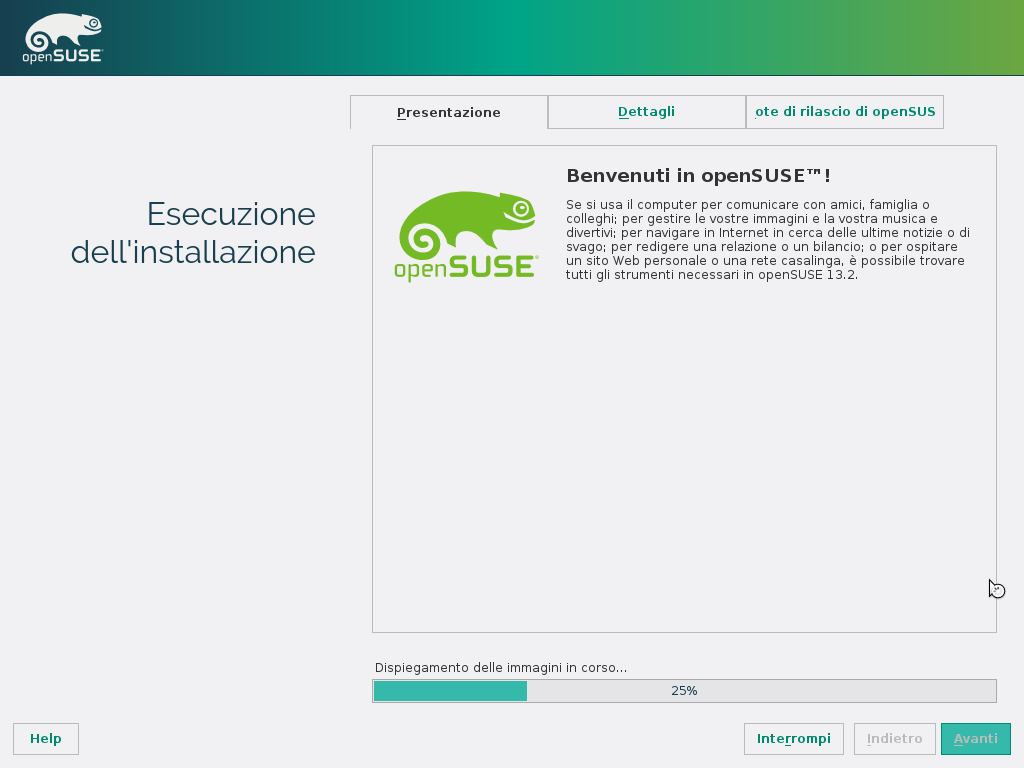Switch to the Presentazione tab

coord(449,112)
